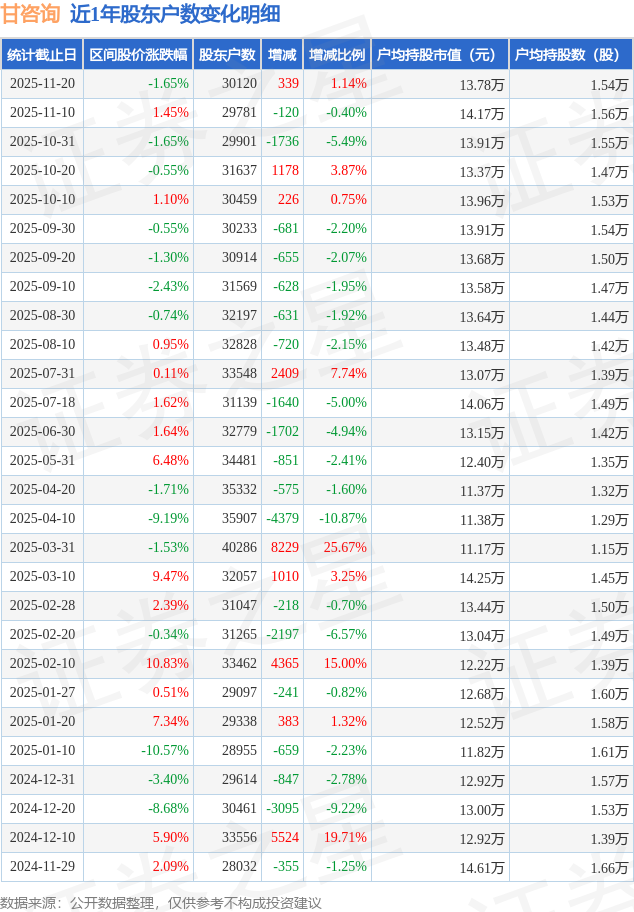Select the 2025-11-20 date cell
Viewport: 634px width, 912px height.
point(42,84)
